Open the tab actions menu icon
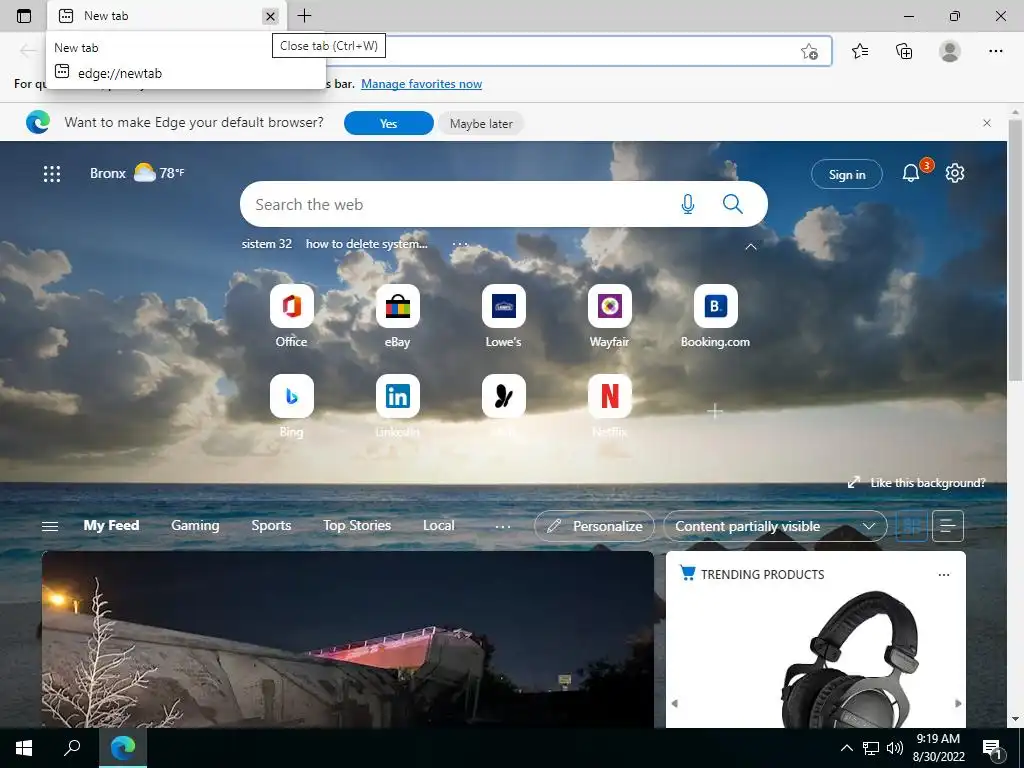The image size is (1024, 768). 24,16
